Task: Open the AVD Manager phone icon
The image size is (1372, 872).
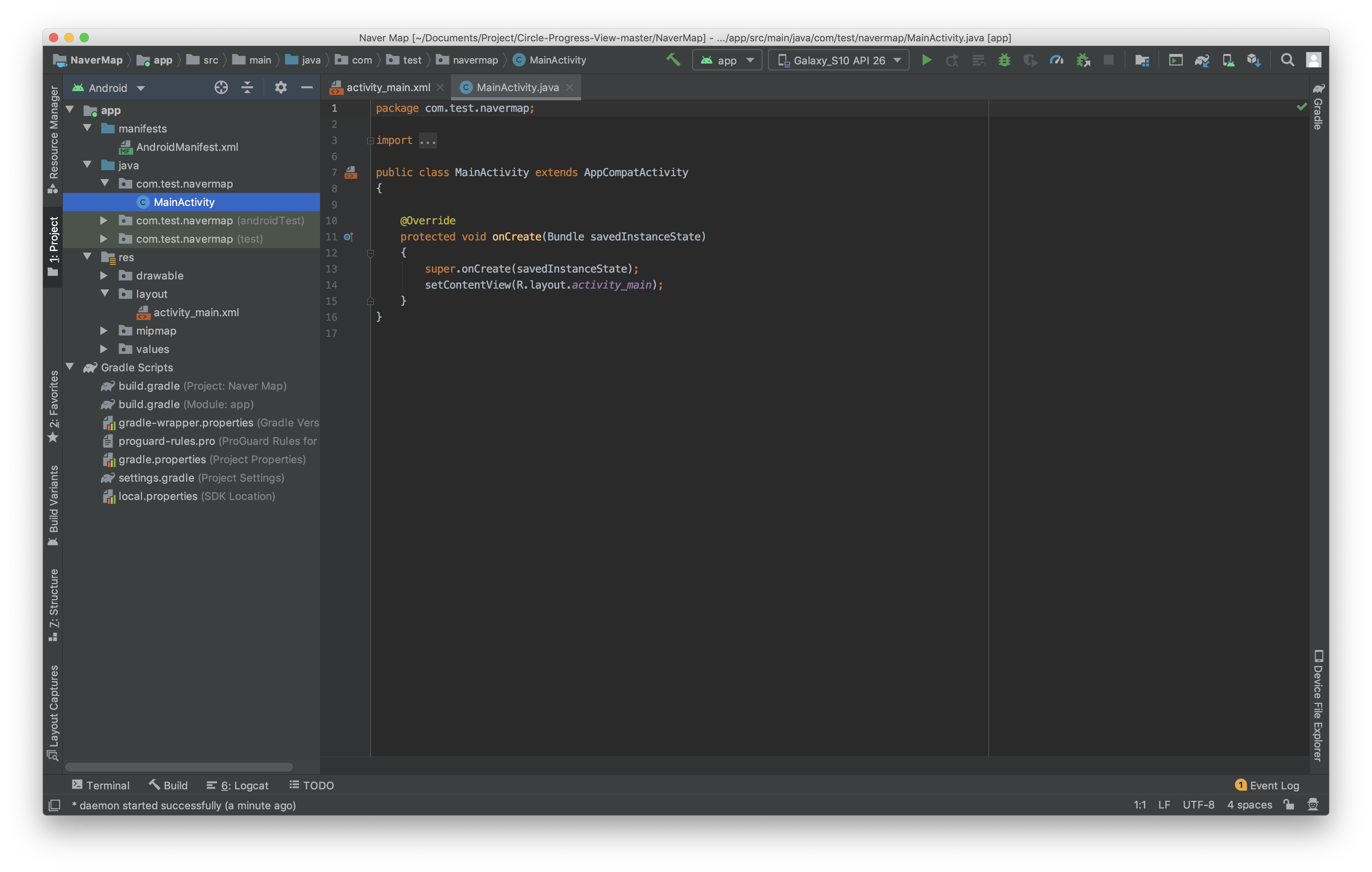Action: 1228,60
